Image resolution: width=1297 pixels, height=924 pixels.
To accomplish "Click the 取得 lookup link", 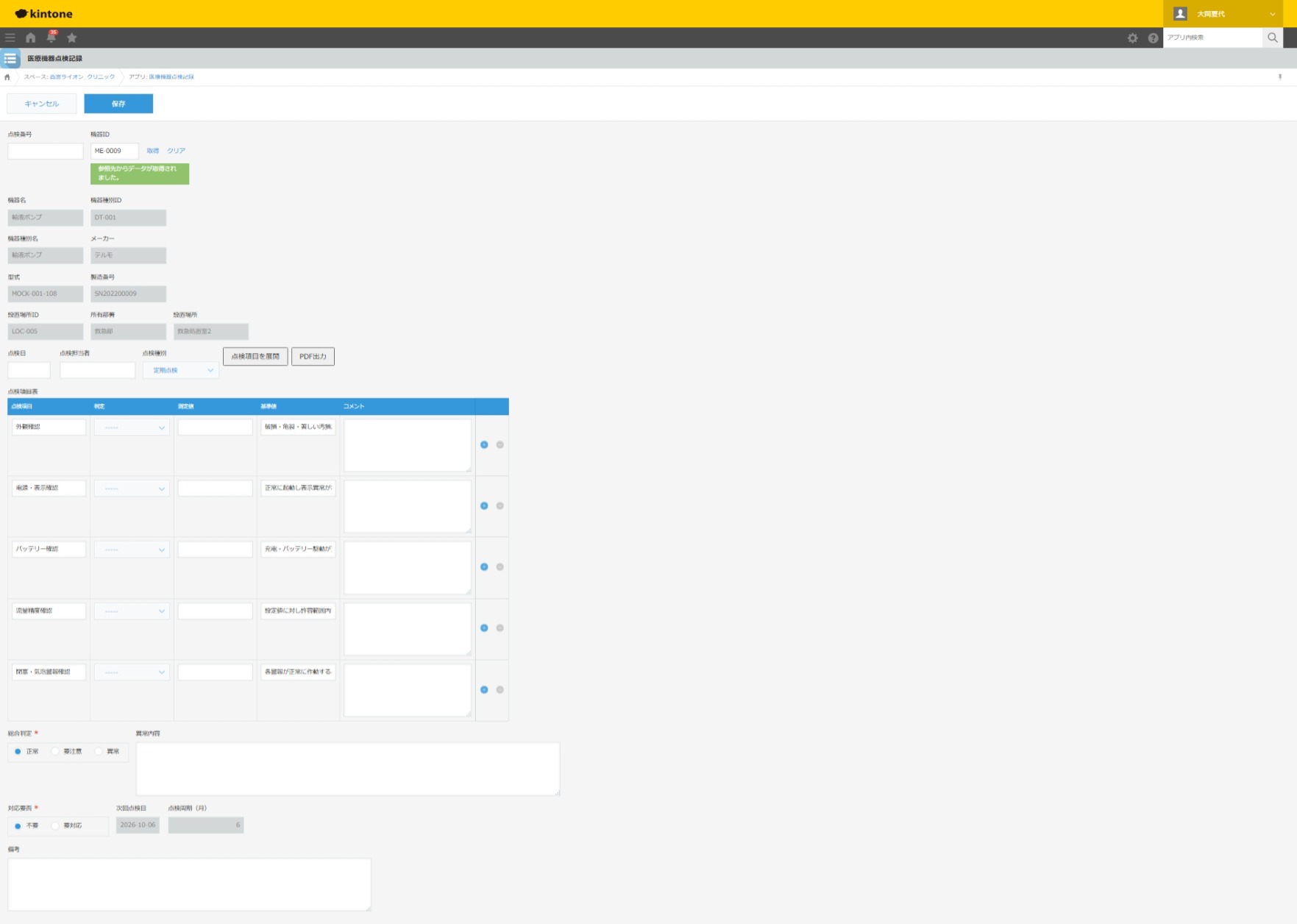I will (152, 151).
